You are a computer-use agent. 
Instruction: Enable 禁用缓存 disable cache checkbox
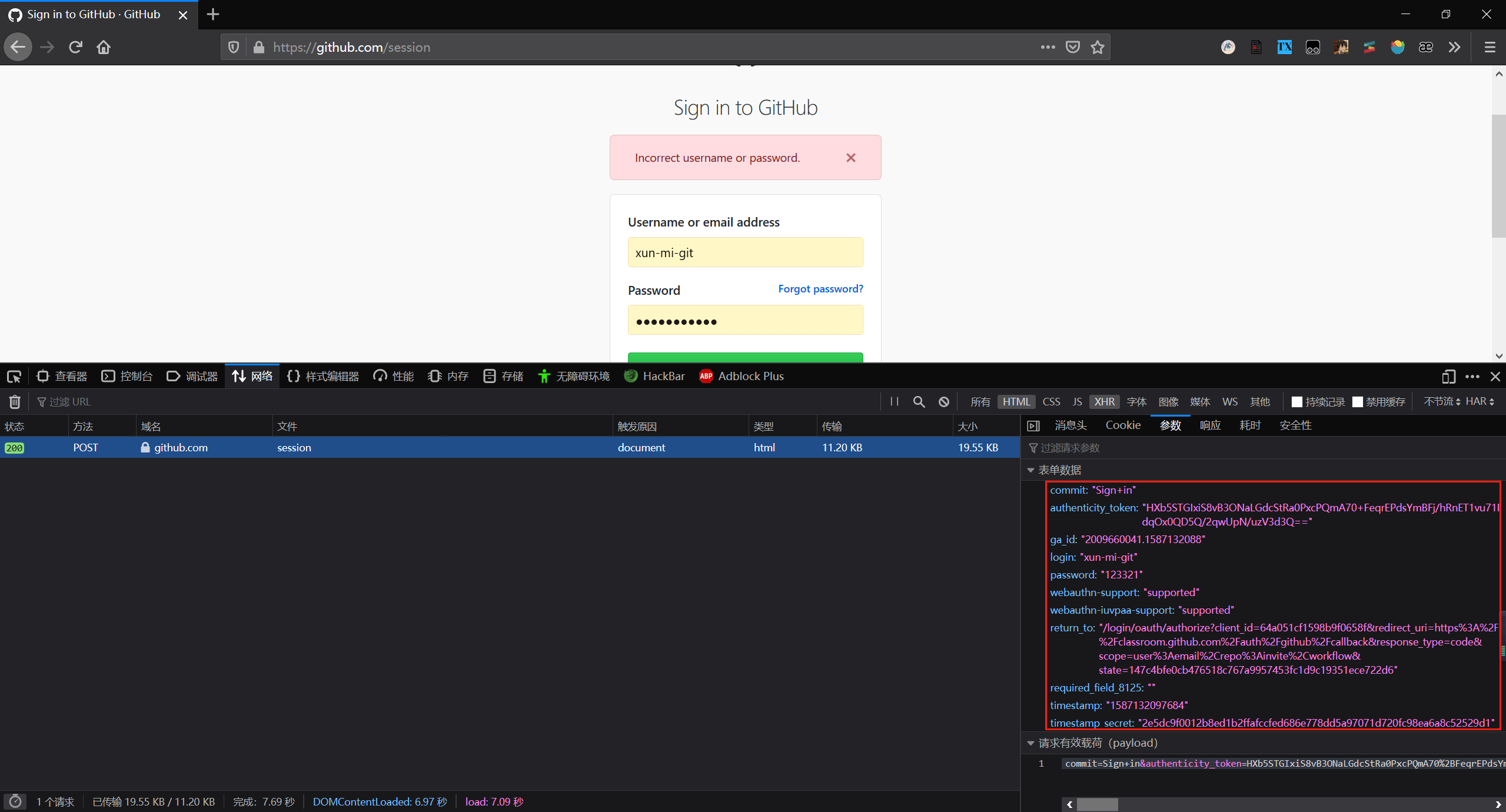[1358, 402]
